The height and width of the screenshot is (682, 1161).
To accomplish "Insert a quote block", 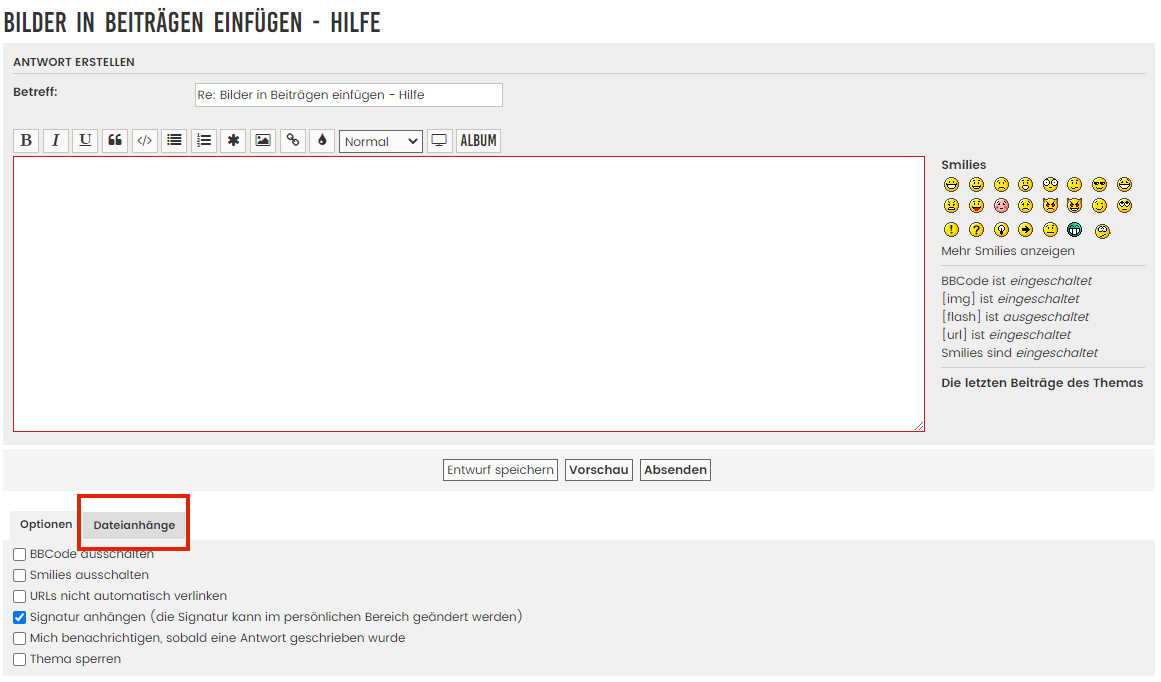I will coord(115,141).
